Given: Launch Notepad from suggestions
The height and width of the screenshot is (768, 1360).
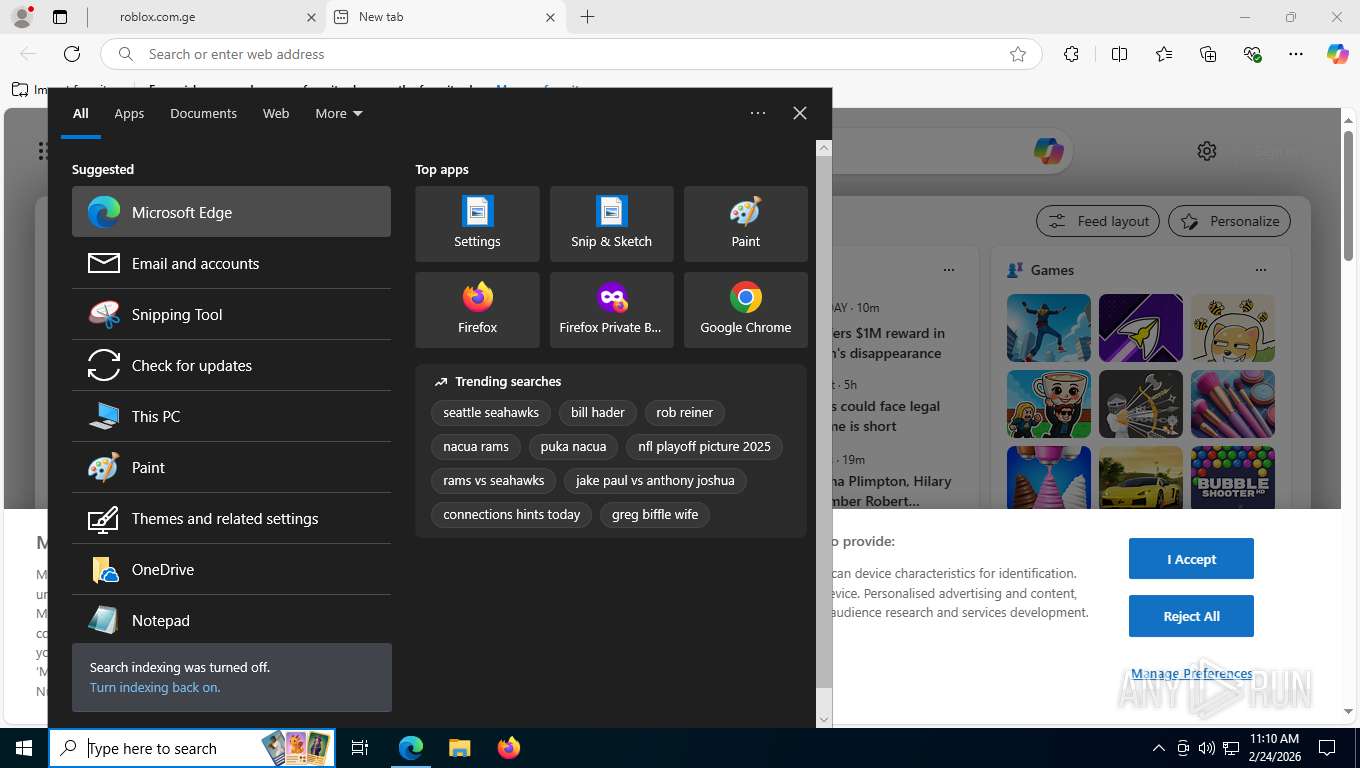Looking at the screenshot, I should 231,620.
